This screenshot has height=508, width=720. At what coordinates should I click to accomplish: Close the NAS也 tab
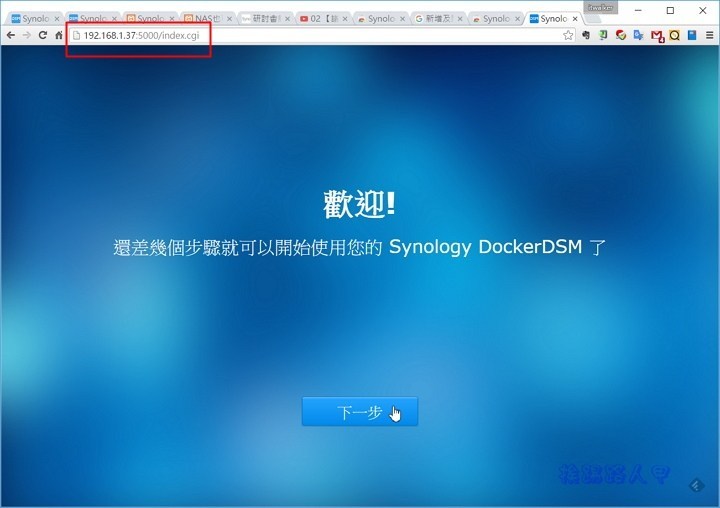pyautogui.click(x=229, y=19)
